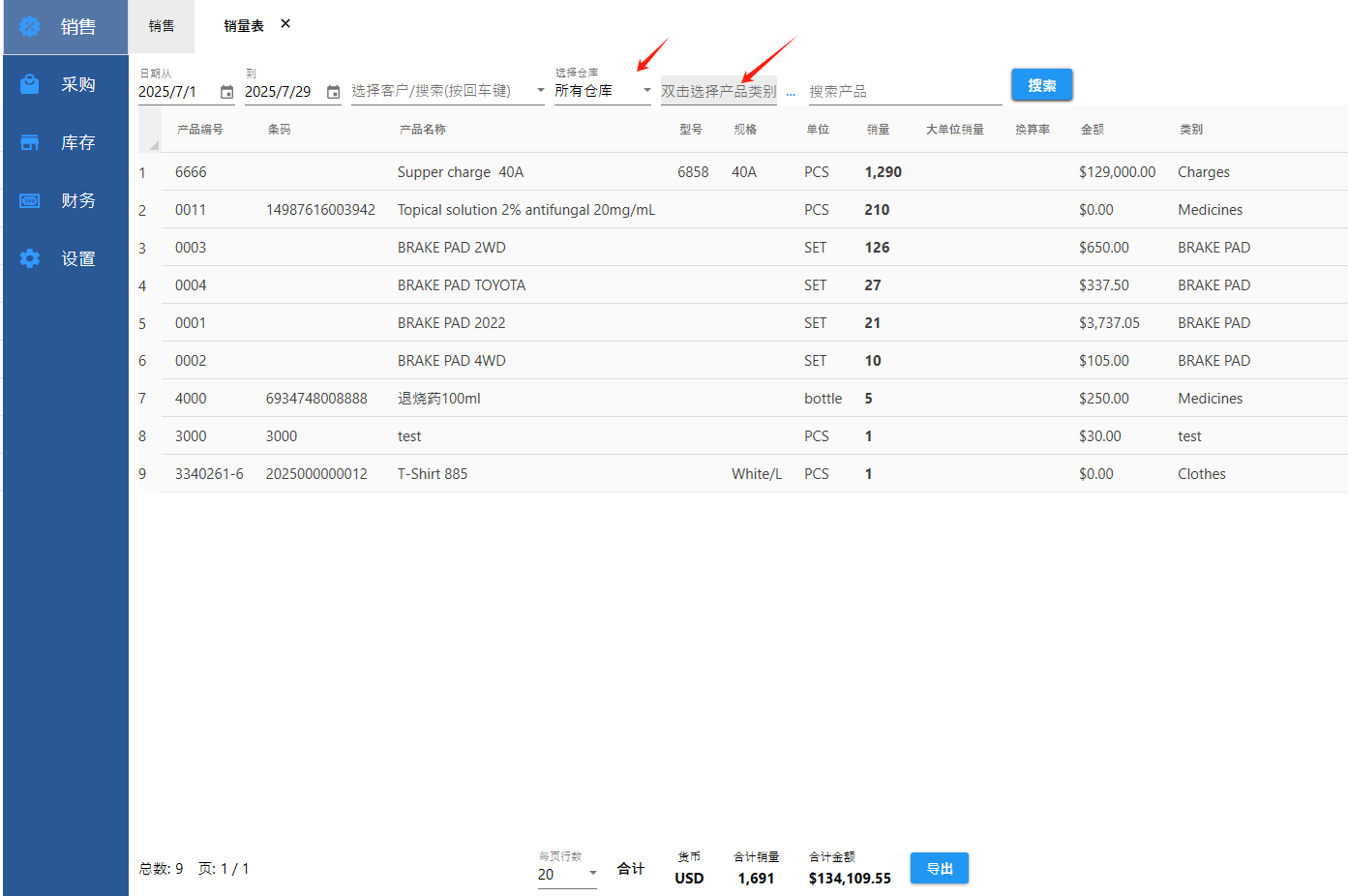Expand the customer selection dropdown
This screenshot has height=896, width=1348.
tap(540, 91)
